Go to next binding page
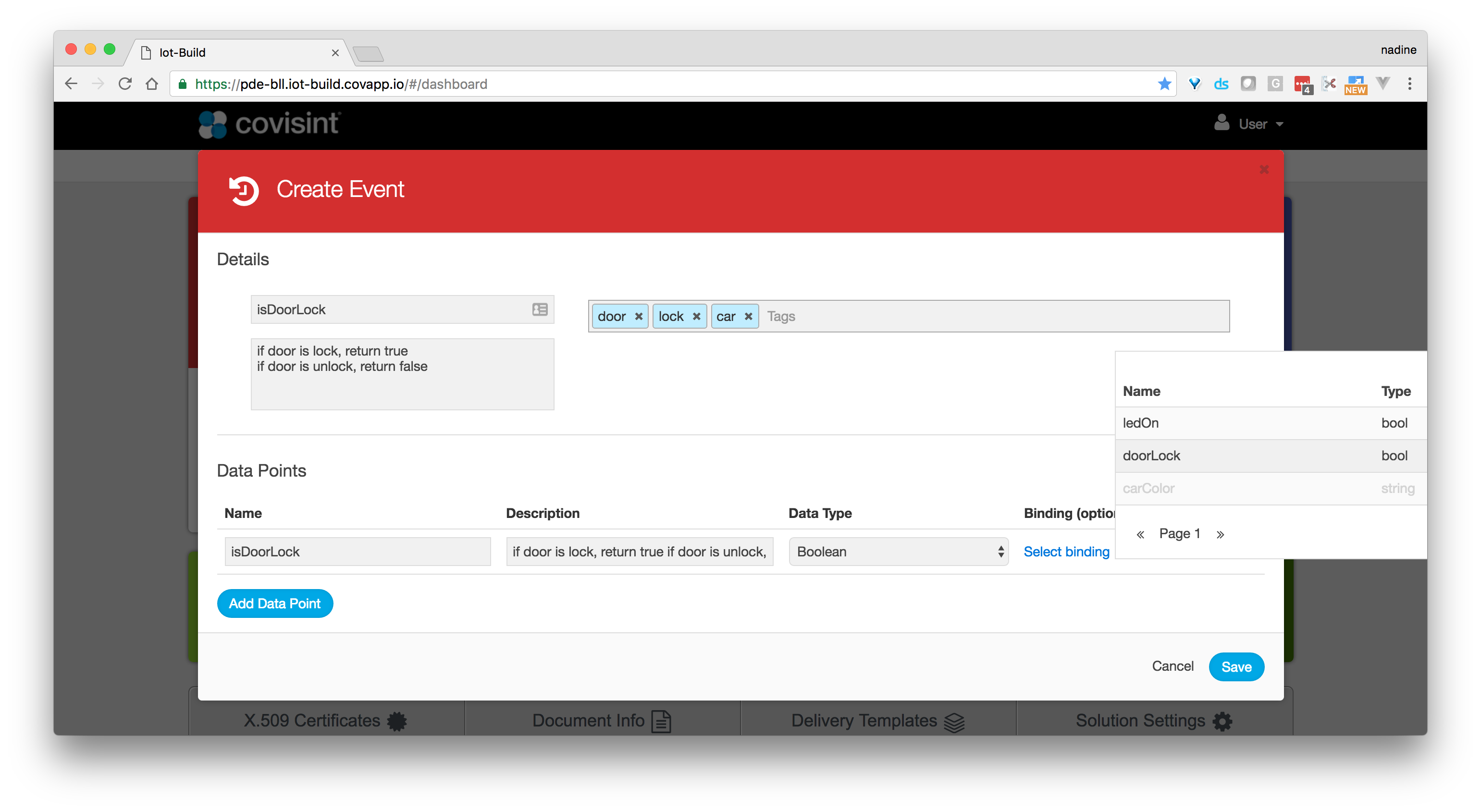 [x=1220, y=534]
